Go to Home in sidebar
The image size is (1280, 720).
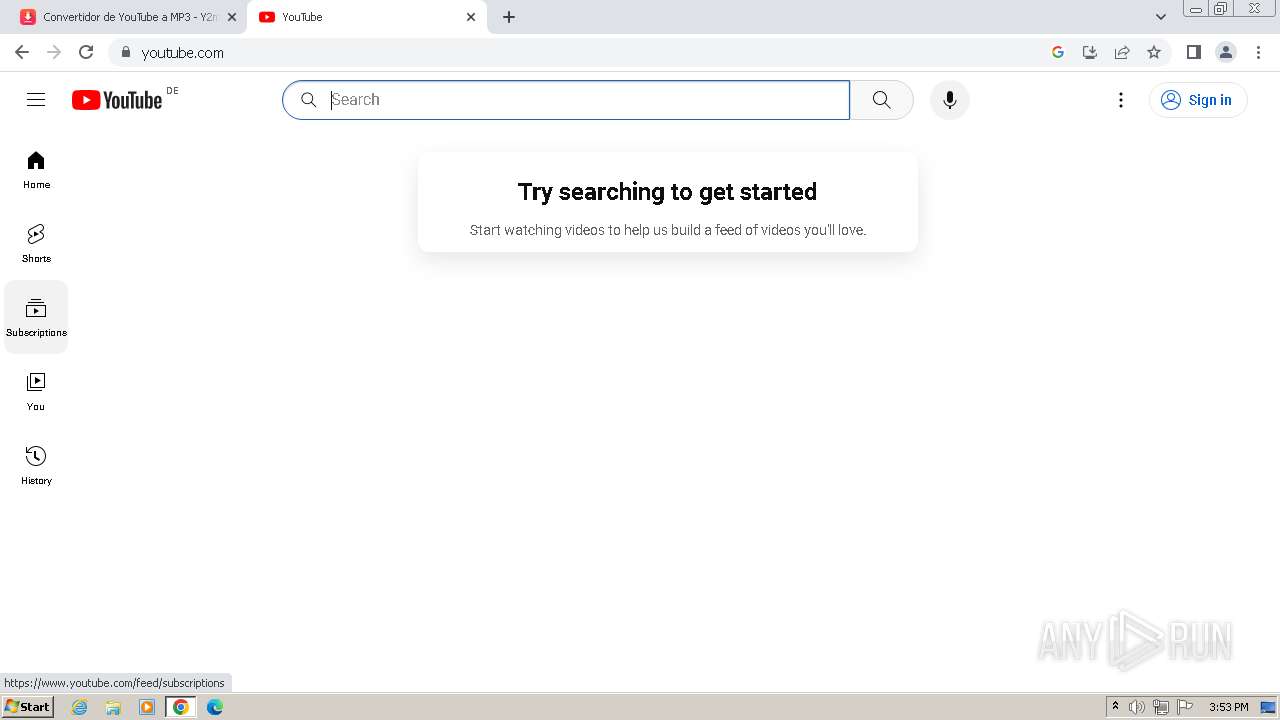36,170
